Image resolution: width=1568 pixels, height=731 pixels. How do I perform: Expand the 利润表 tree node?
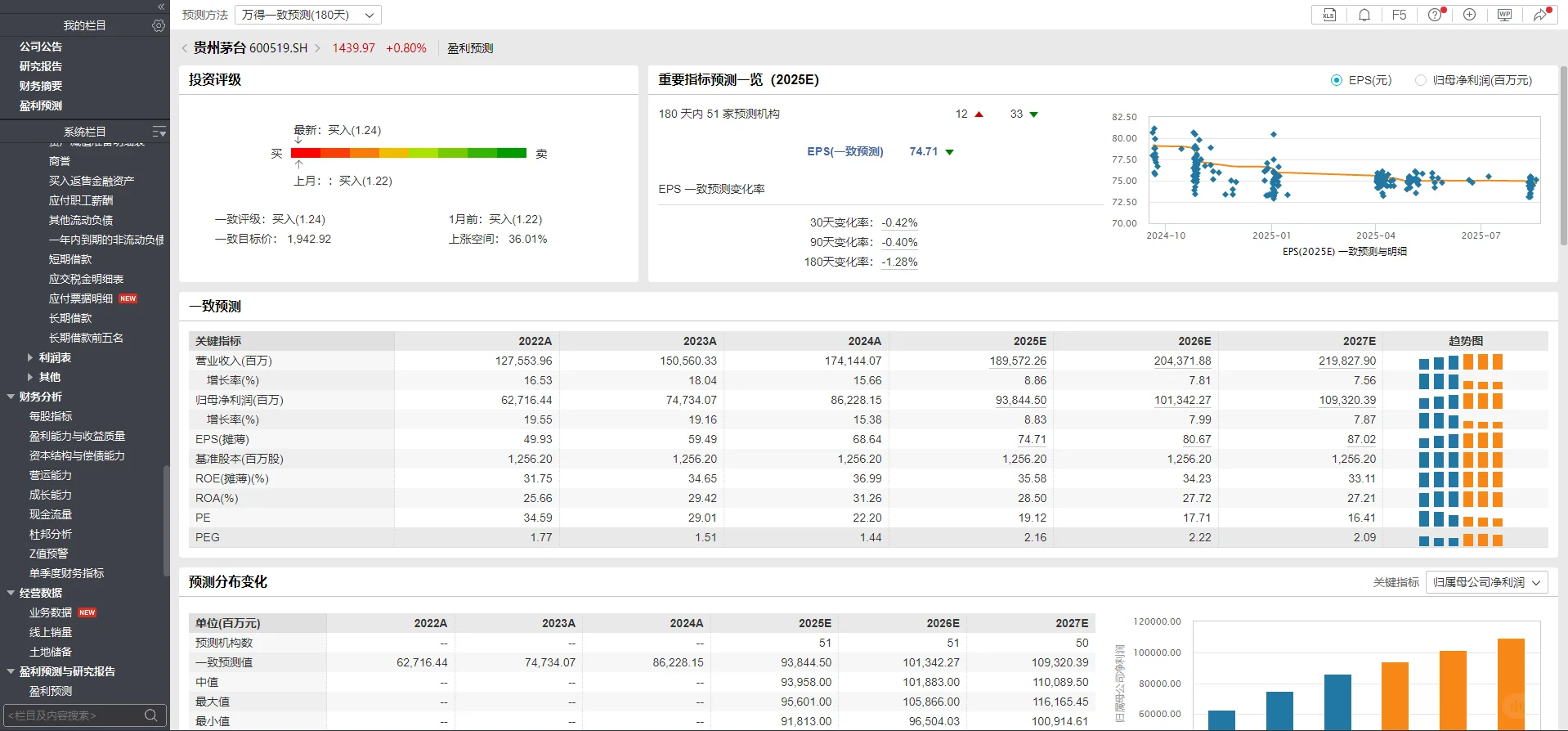pyautogui.click(x=30, y=357)
